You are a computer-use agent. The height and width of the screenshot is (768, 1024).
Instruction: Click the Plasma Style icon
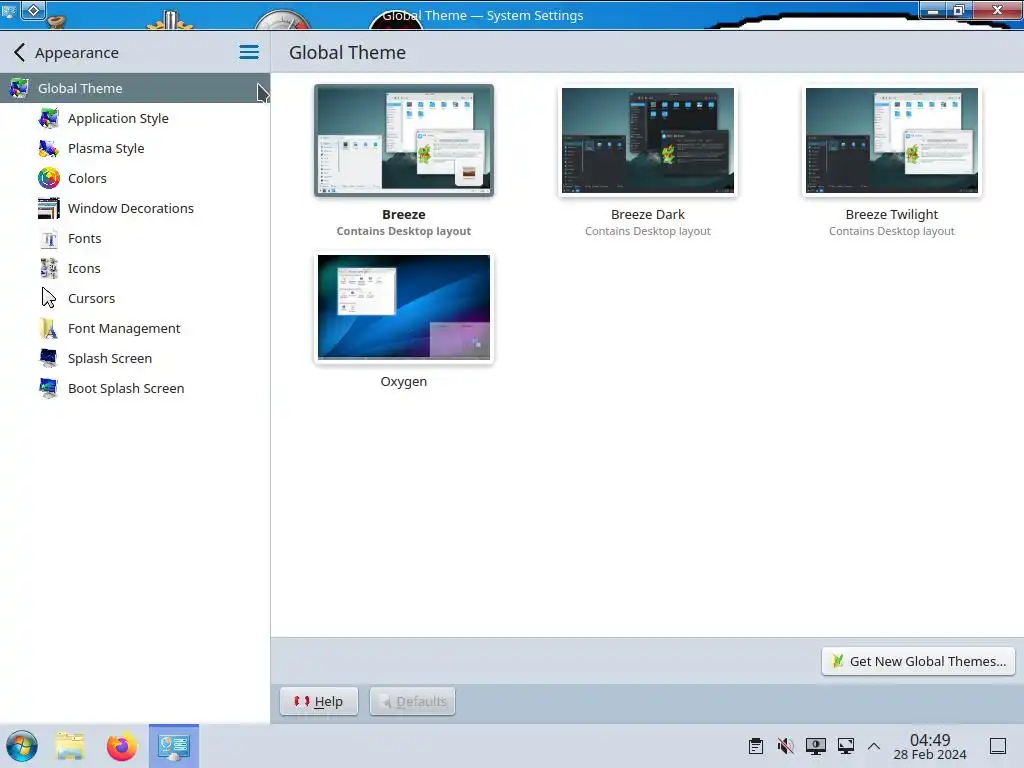[x=48, y=148]
